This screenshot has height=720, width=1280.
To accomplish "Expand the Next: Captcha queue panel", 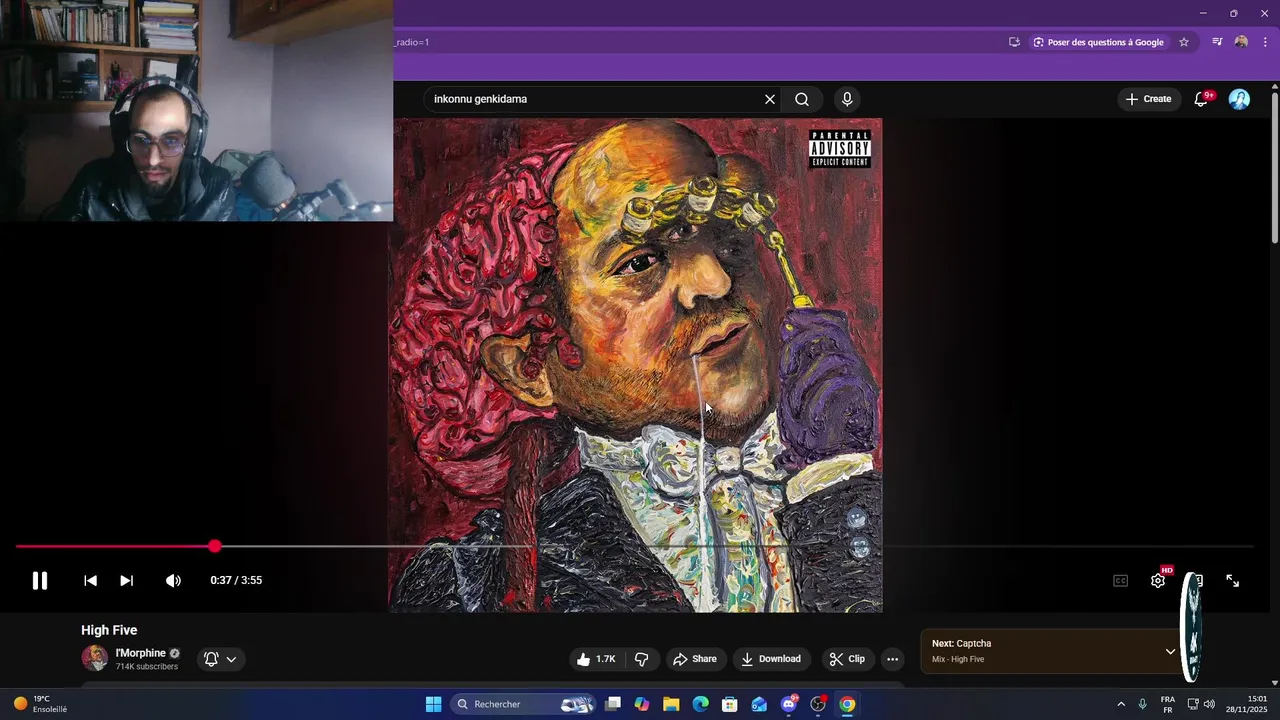I will click(x=1170, y=651).
